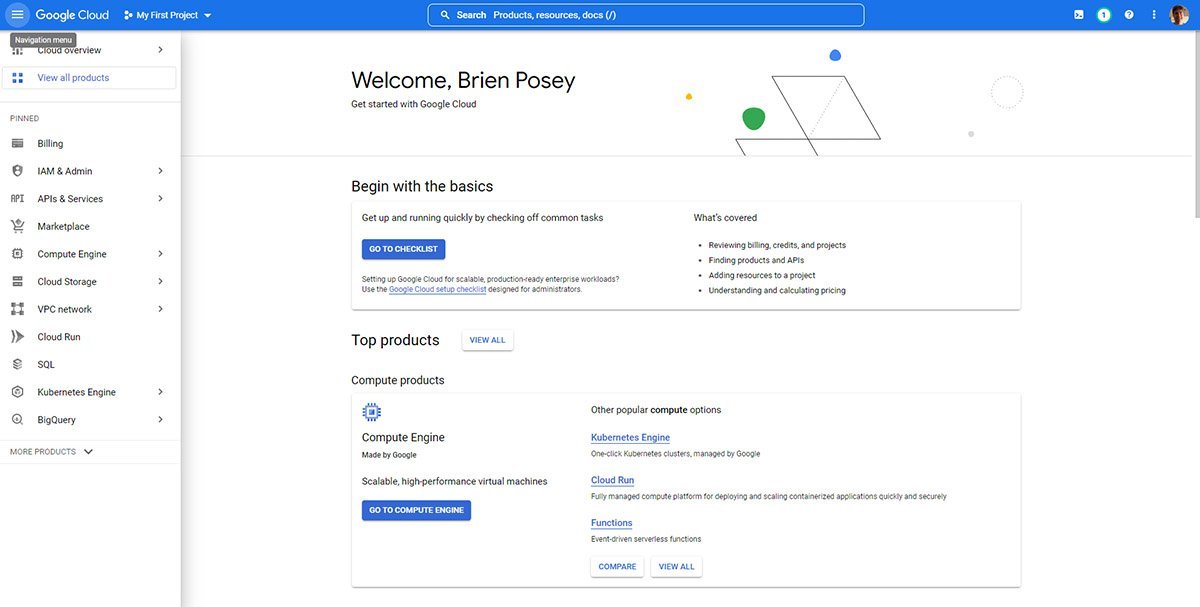Open the Cloud Run link in compute options
This screenshot has width=1200, height=607.
[612, 480]
